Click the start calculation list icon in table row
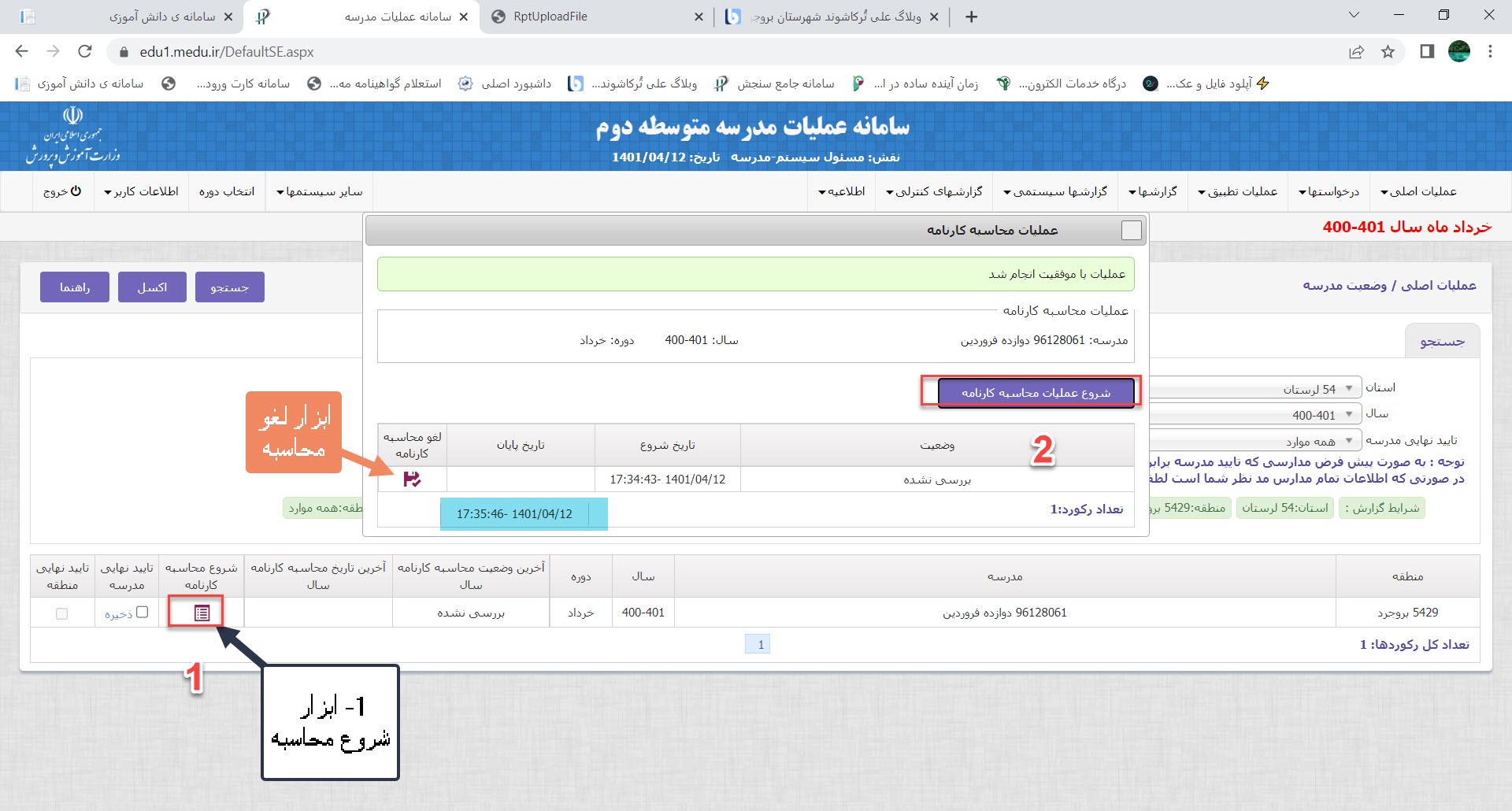This screenshot has height=811, width=1512. (202, 613)
